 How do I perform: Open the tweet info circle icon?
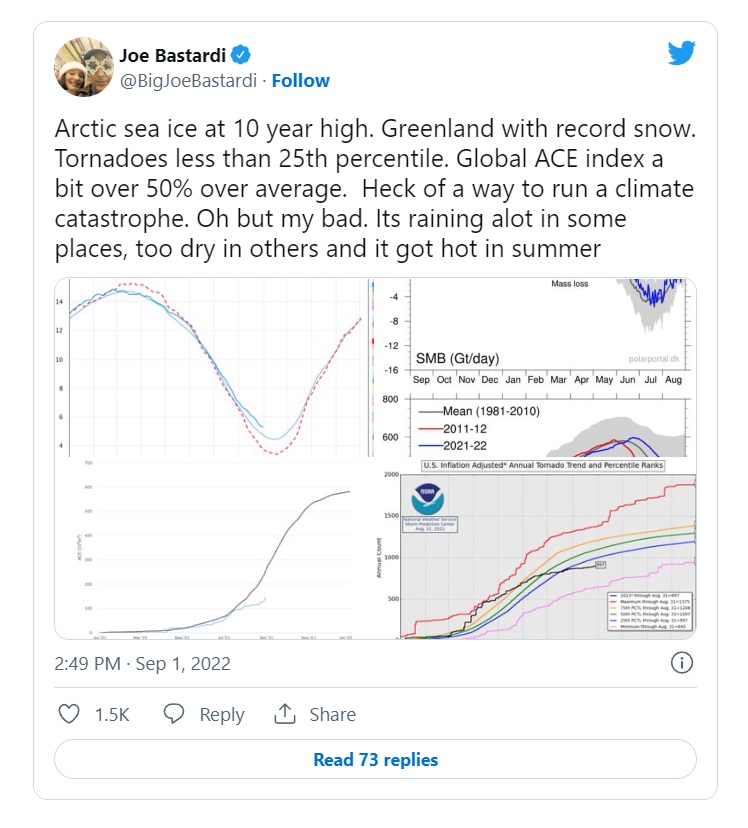click(681, 663)
